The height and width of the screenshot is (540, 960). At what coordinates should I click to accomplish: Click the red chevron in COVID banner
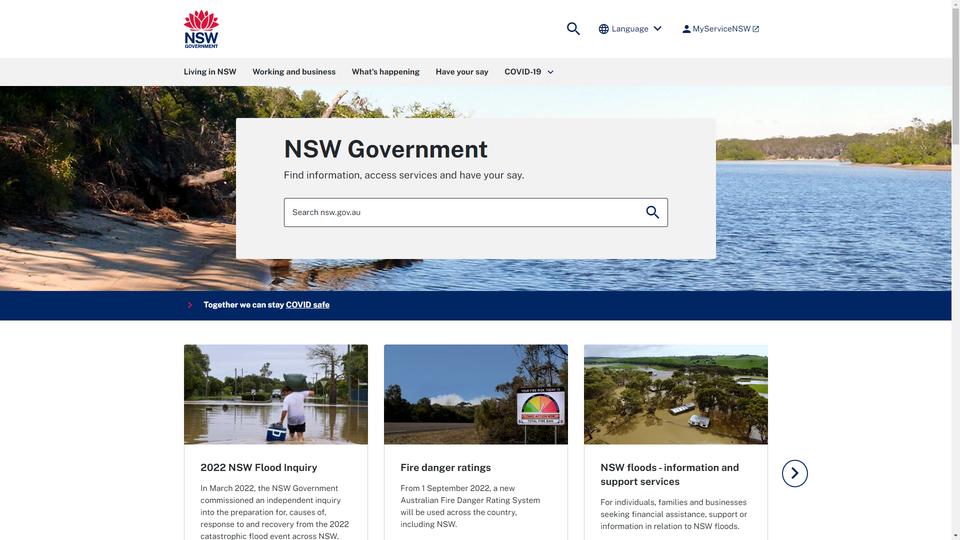point(190,305)
